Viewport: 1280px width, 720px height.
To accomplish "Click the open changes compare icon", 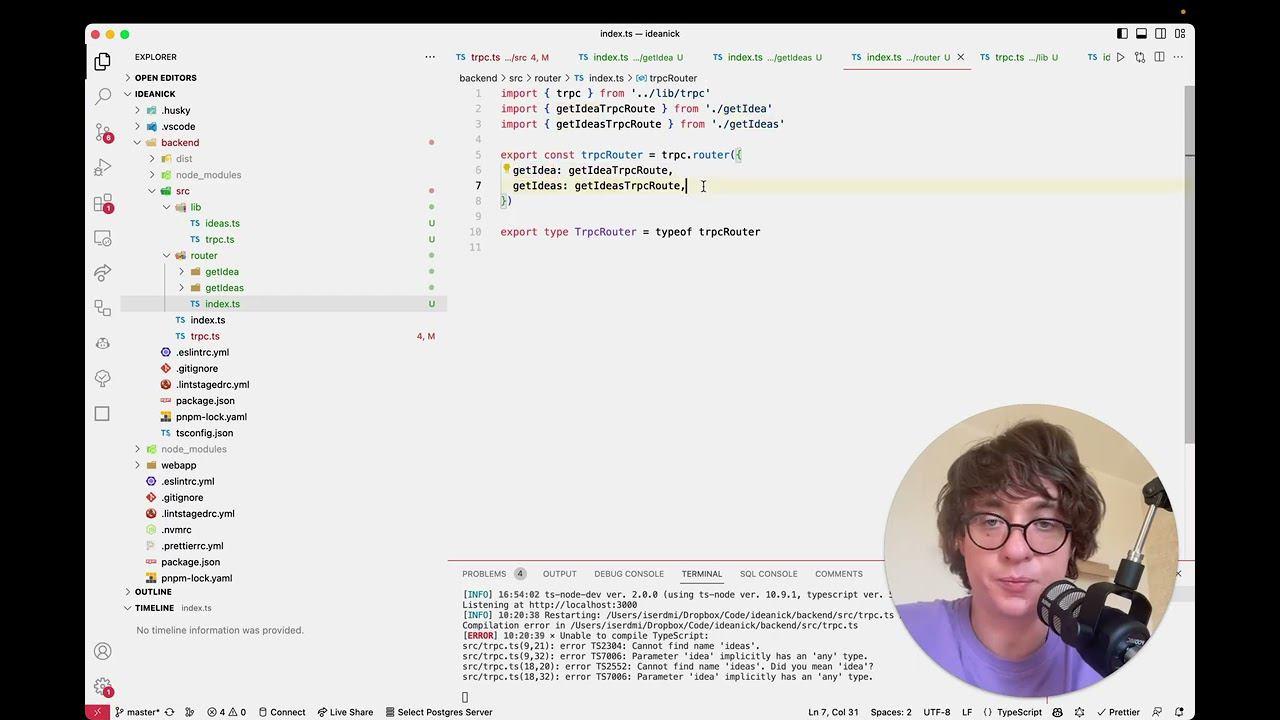I will [1140, 57].
